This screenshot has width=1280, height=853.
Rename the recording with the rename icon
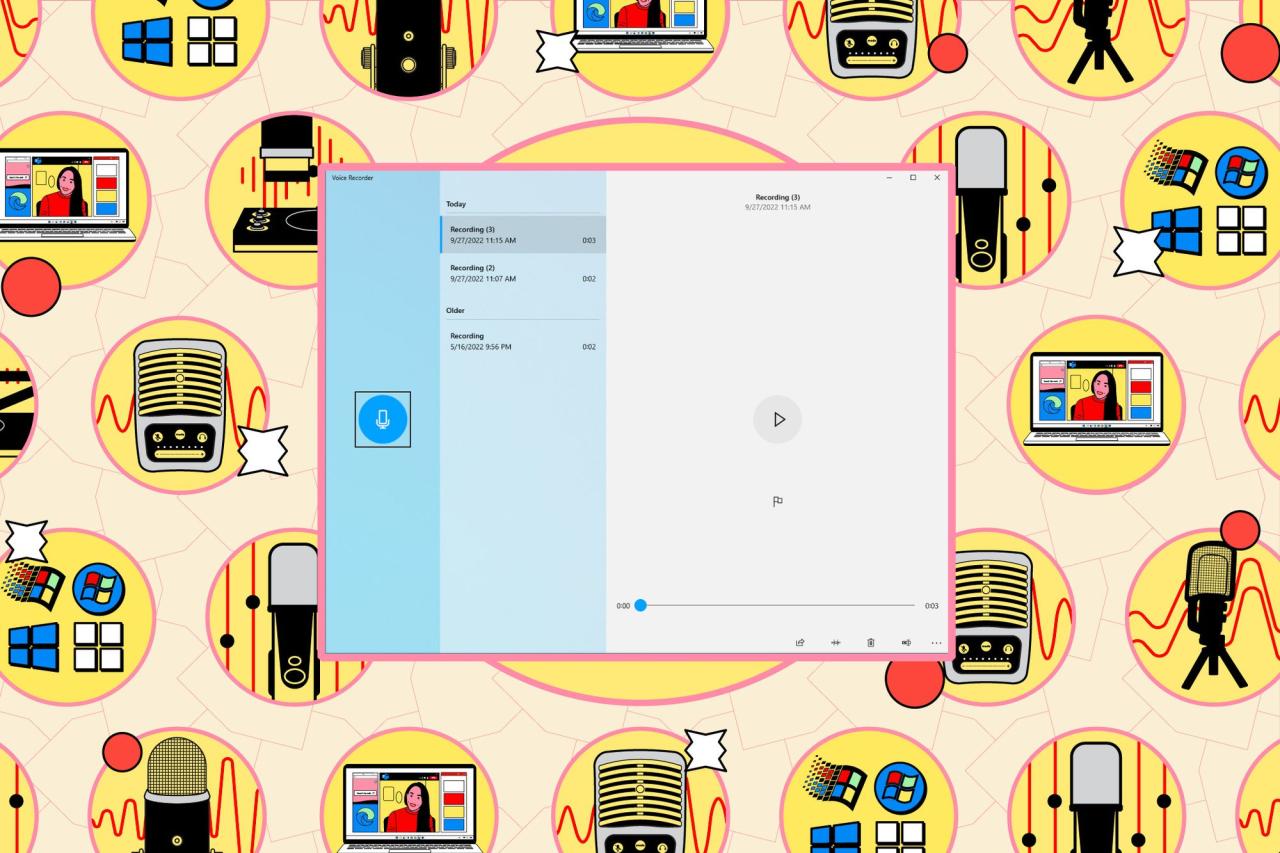906,642
